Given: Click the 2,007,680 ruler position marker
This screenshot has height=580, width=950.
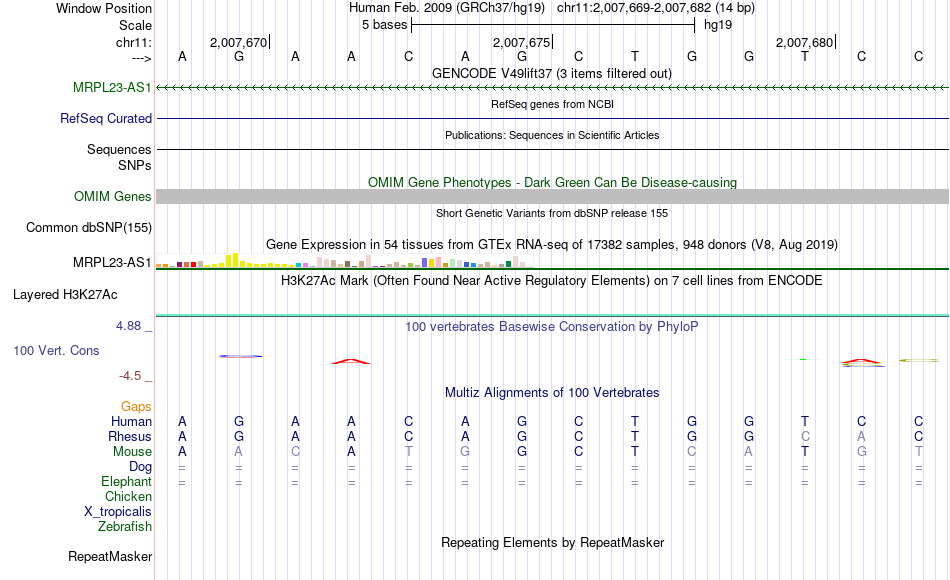Looking at the screenshot, I should (x=804, y=42).
